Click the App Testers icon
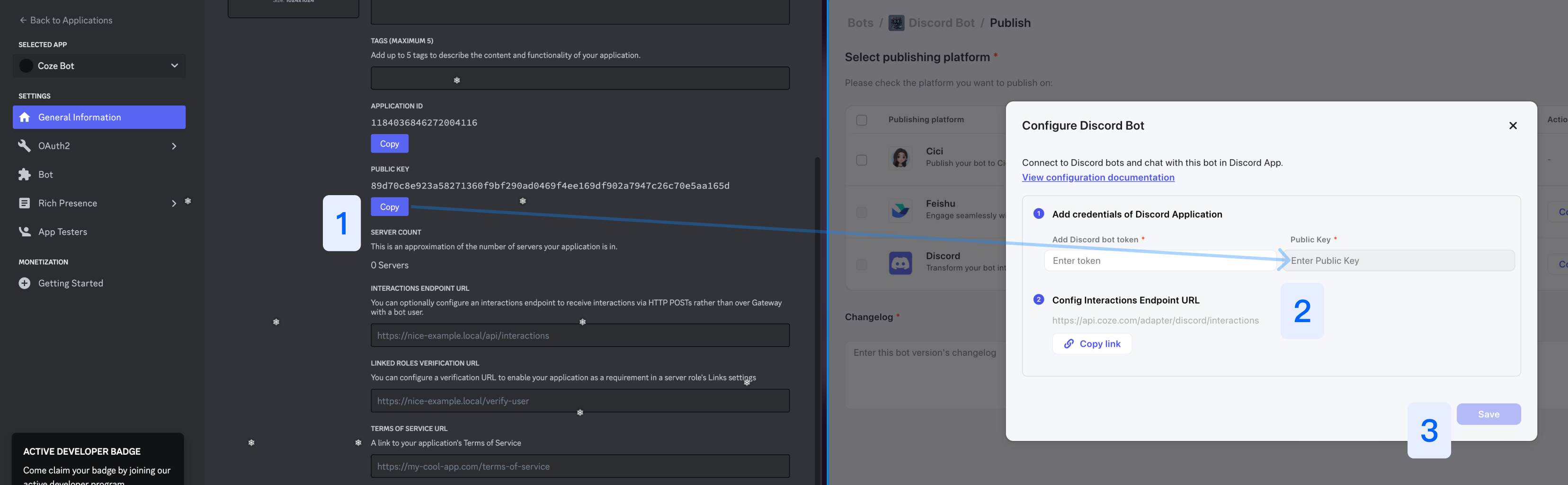This screenshot has height=485, width=1568. [24, 232]
